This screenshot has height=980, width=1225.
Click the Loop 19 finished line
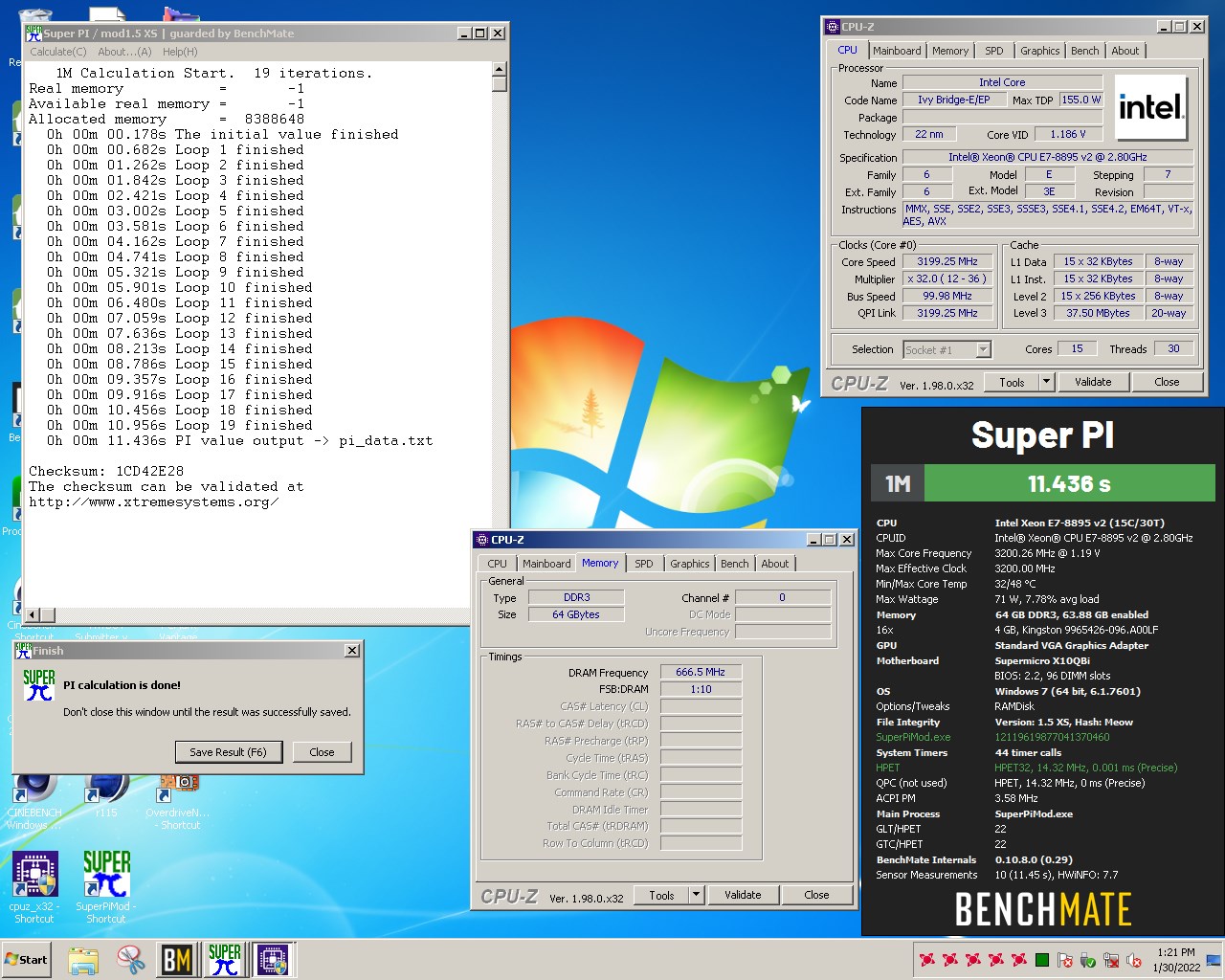180,425
